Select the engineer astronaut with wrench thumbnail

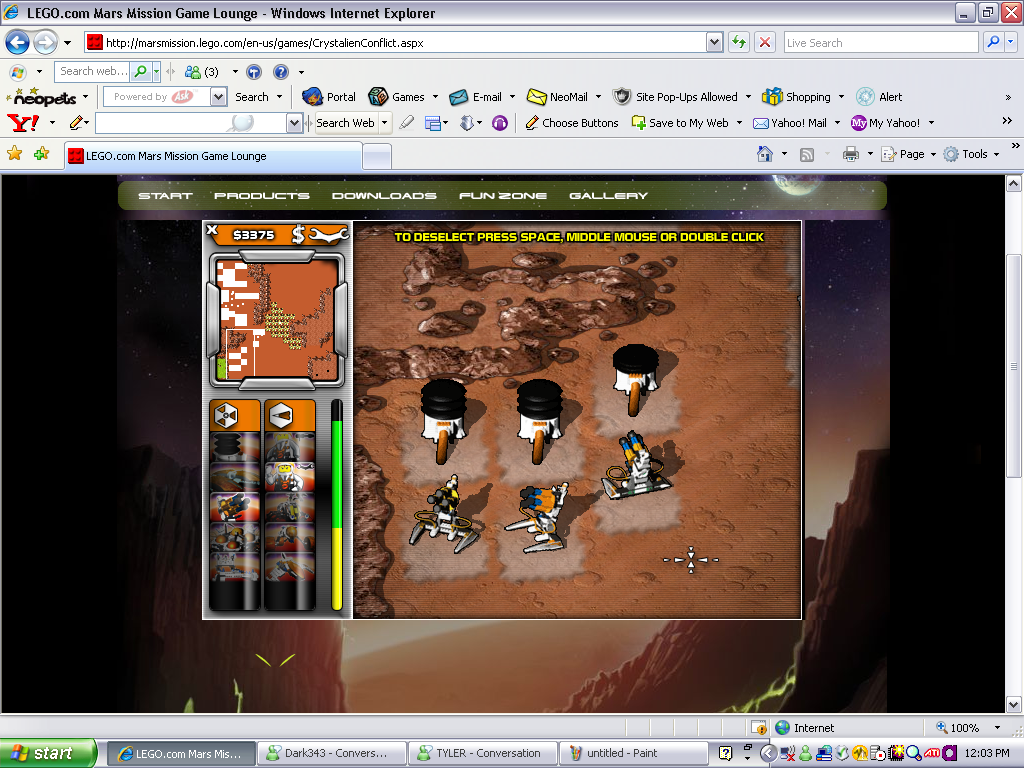click(x=290, y=475)
